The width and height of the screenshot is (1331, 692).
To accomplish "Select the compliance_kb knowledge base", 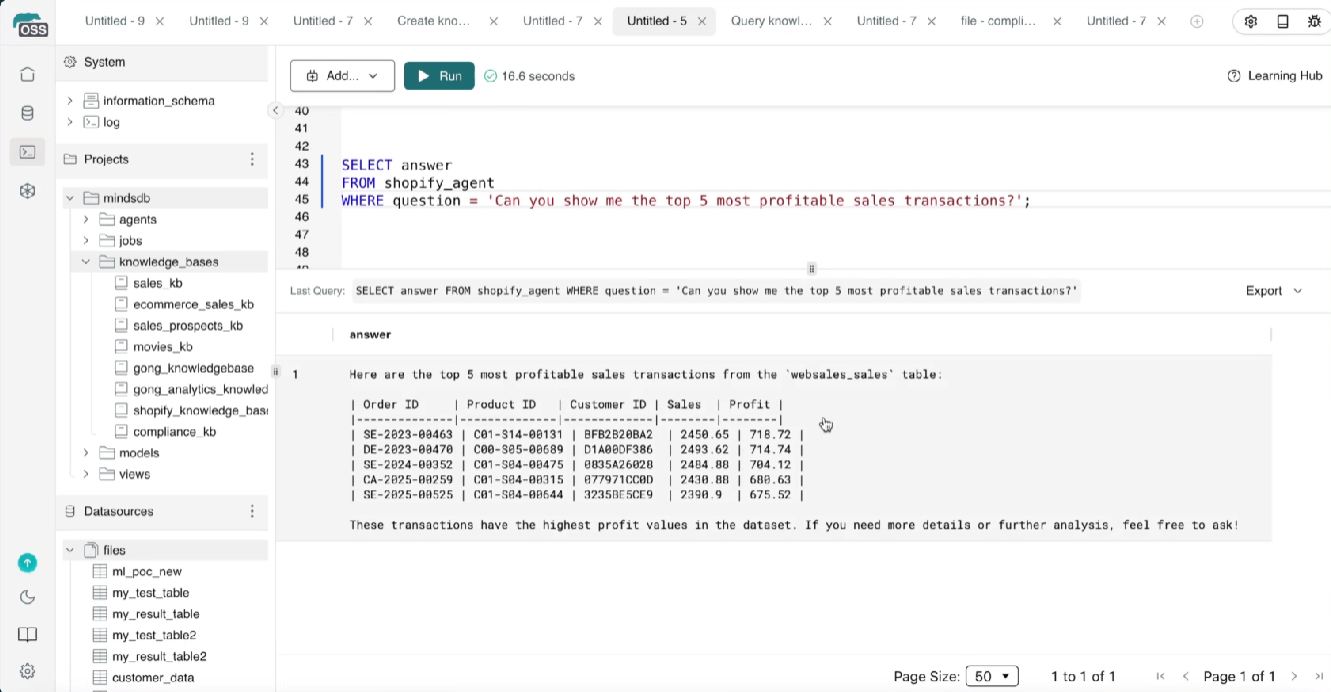I will point(174,432).
